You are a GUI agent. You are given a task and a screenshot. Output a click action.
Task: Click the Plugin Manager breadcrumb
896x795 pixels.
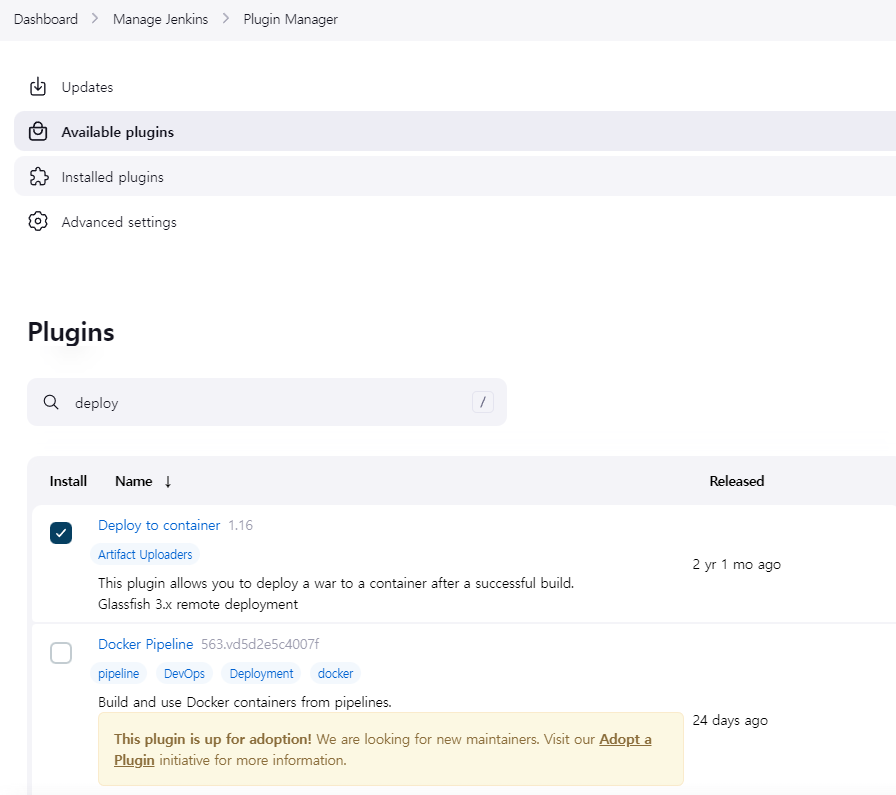[290, 19]
